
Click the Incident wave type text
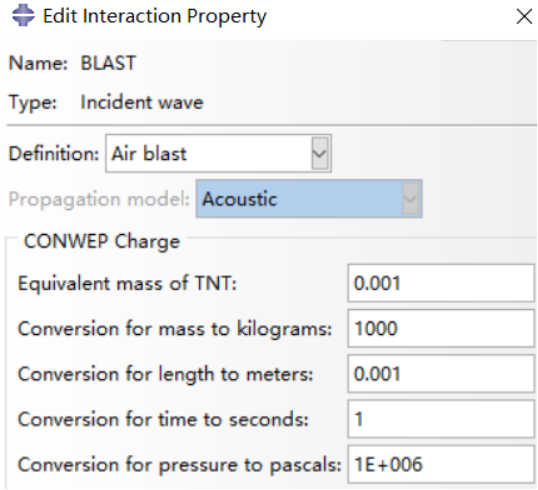click(x=142, y=103)
